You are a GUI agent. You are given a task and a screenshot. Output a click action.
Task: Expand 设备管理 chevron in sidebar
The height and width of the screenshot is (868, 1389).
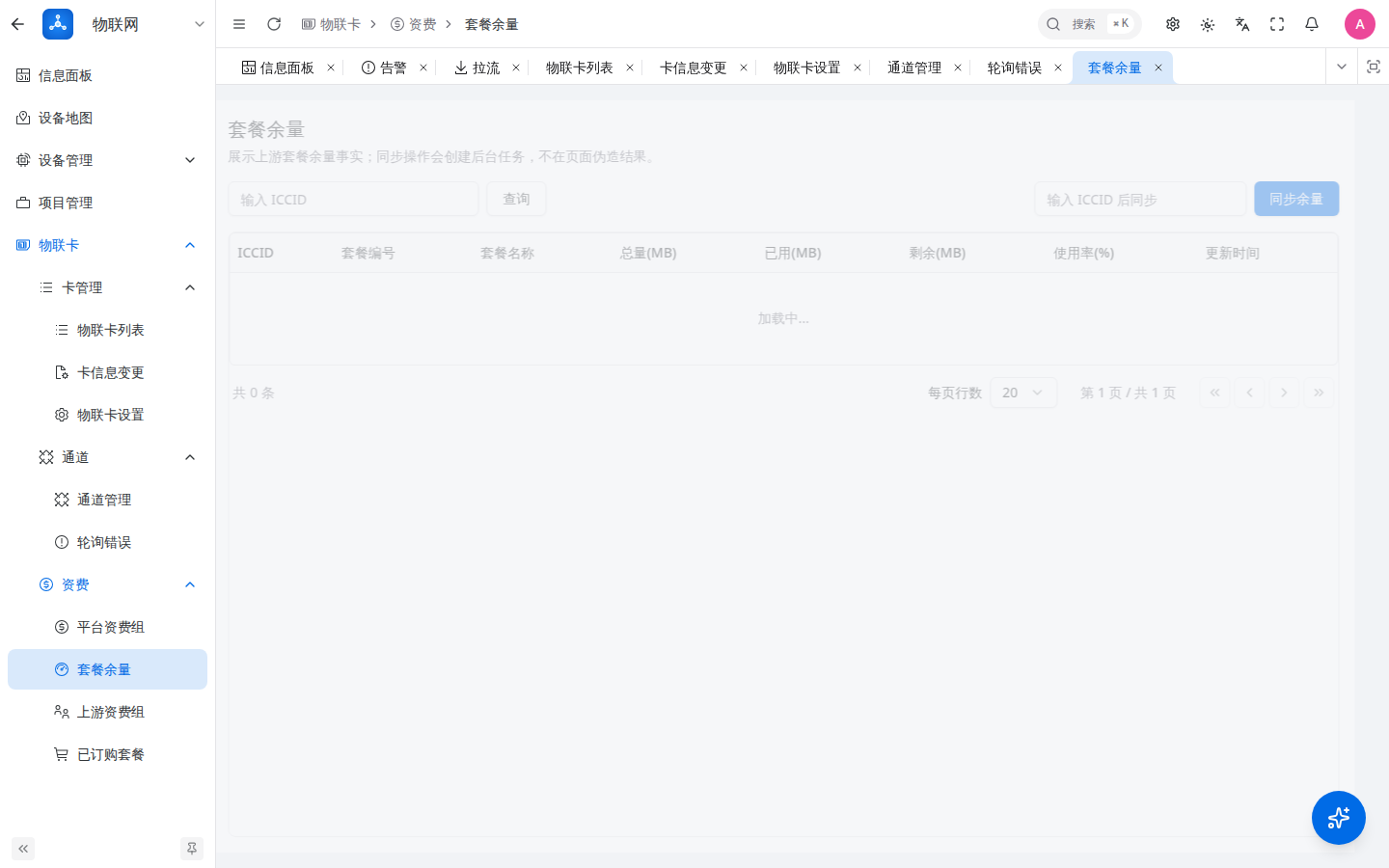pos(190,160)
